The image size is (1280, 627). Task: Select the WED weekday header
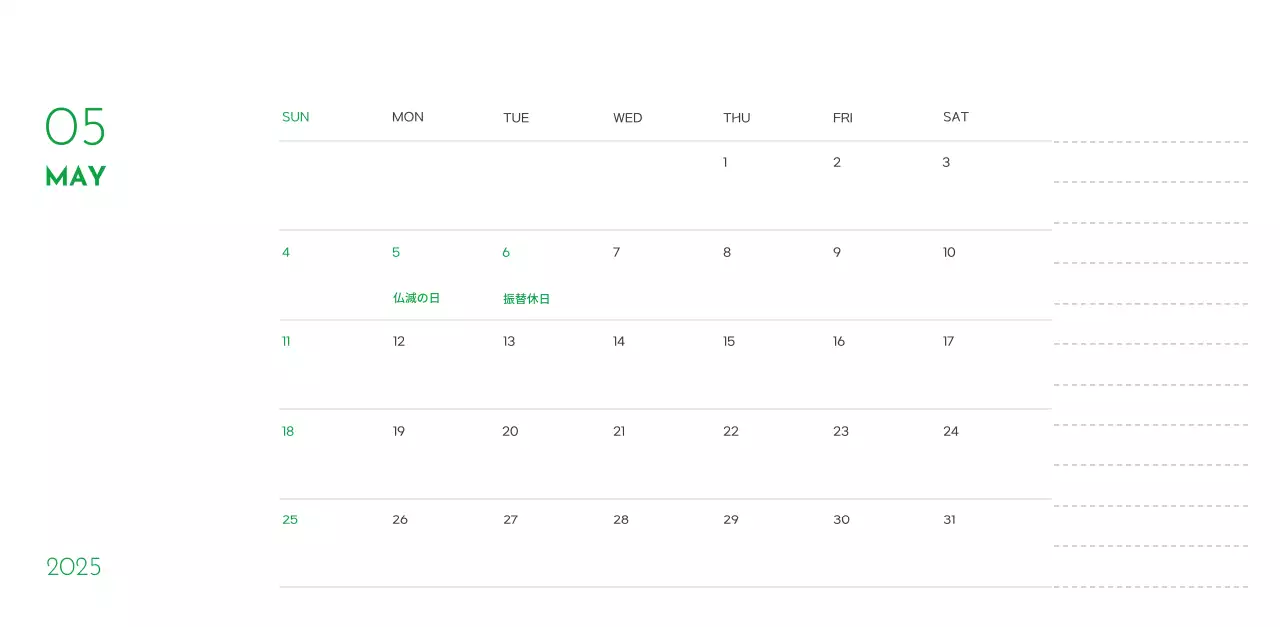tap(627, 118)
